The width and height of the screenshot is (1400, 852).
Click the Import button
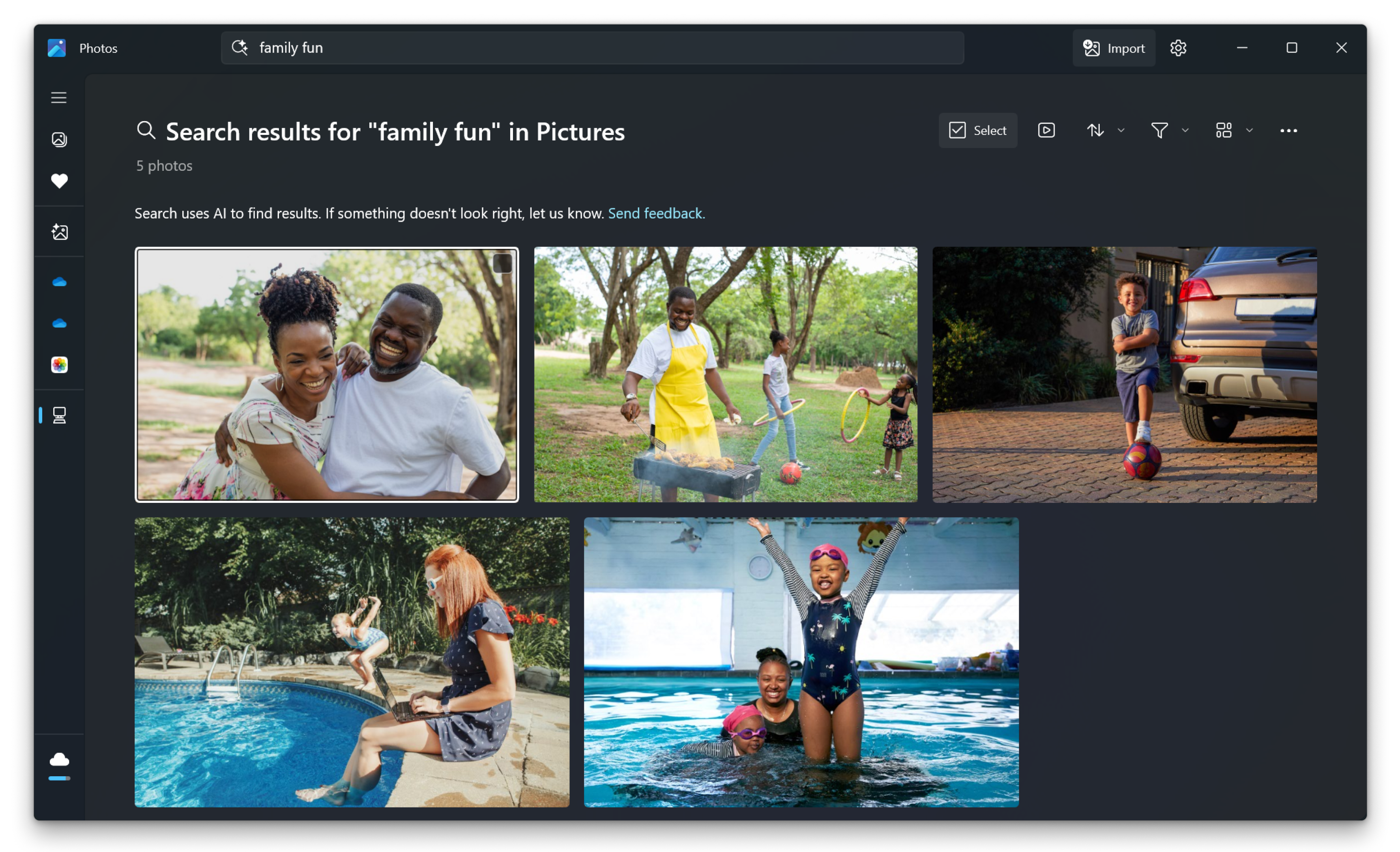click(1113, 48)
